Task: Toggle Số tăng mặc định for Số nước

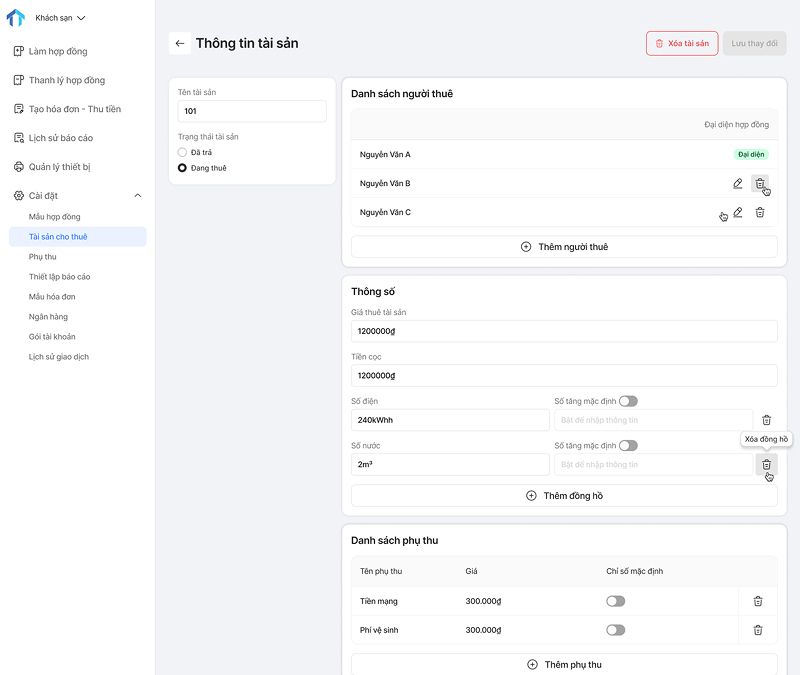Action: pyautogui.click(x=628, y=445)
